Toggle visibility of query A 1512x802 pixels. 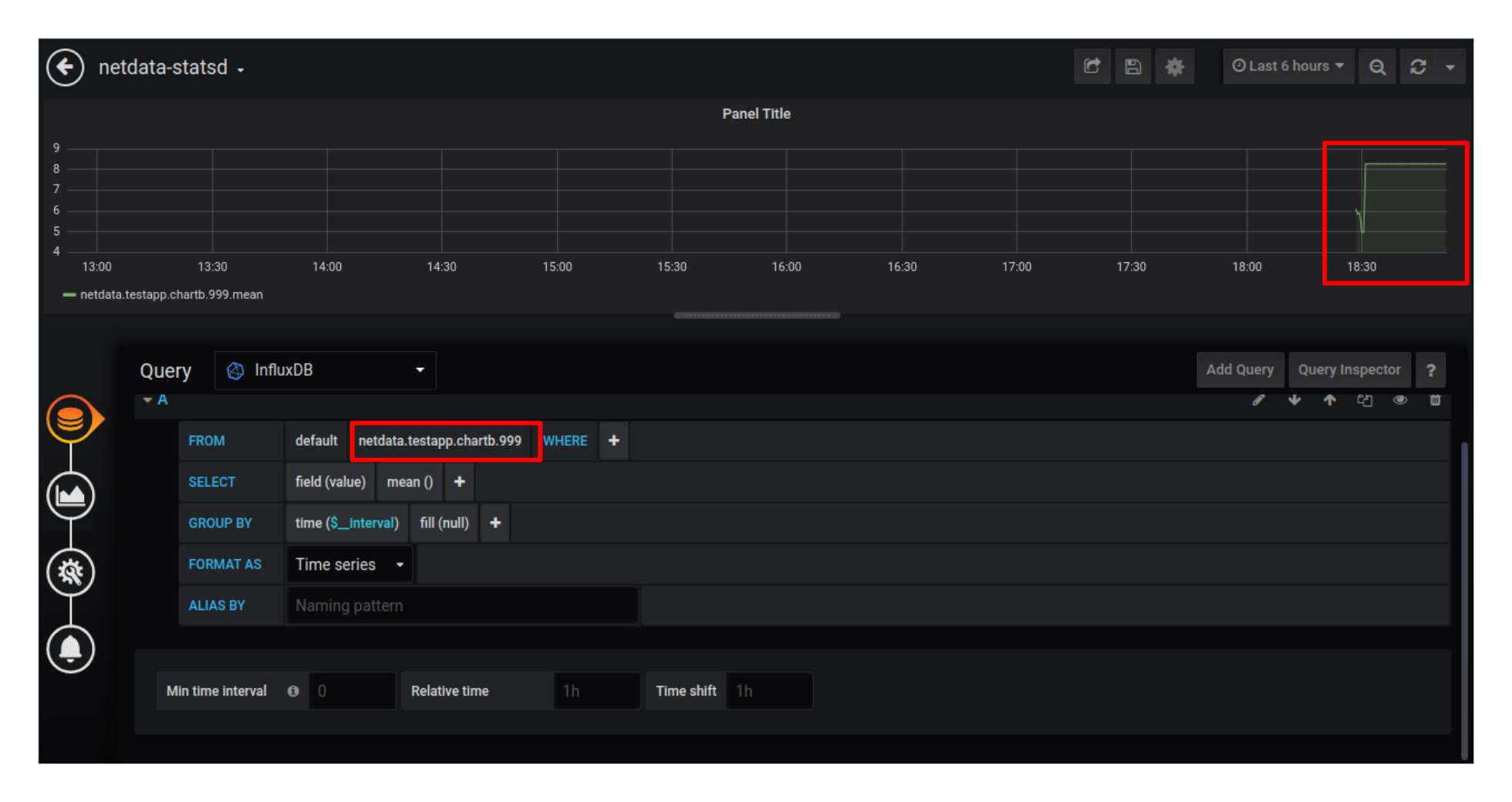1399,399
